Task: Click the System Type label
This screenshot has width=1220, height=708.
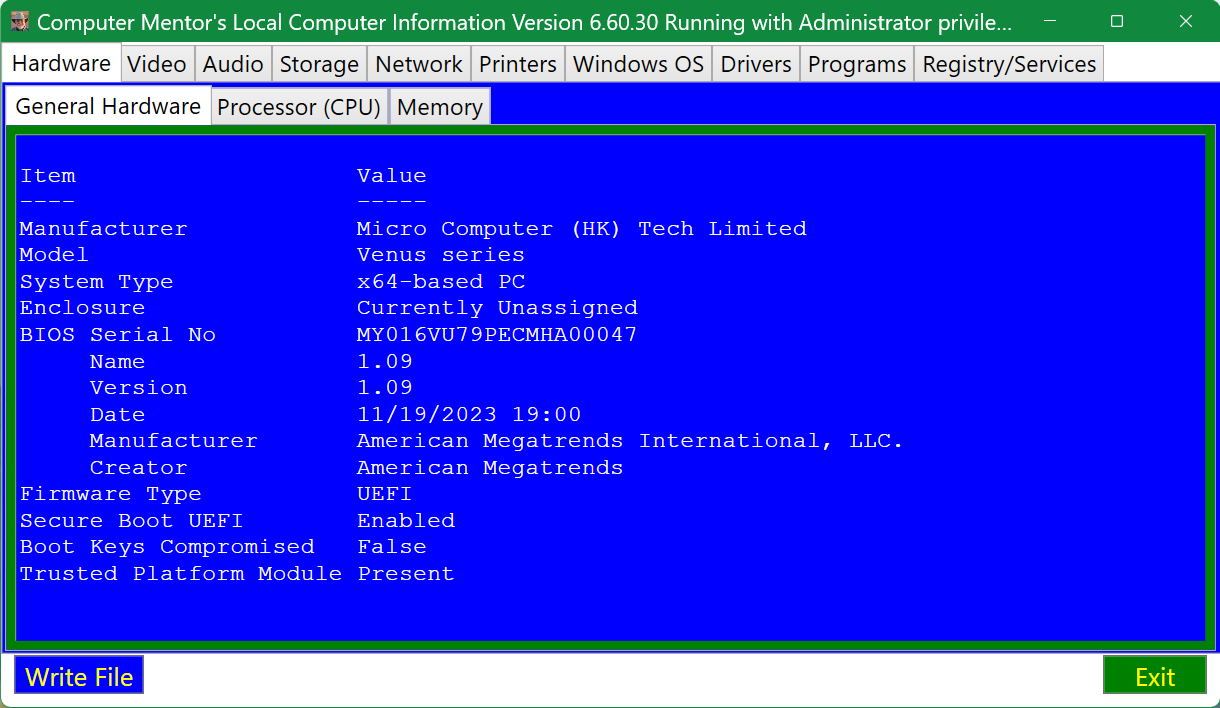Action: (x=96, y=282)
